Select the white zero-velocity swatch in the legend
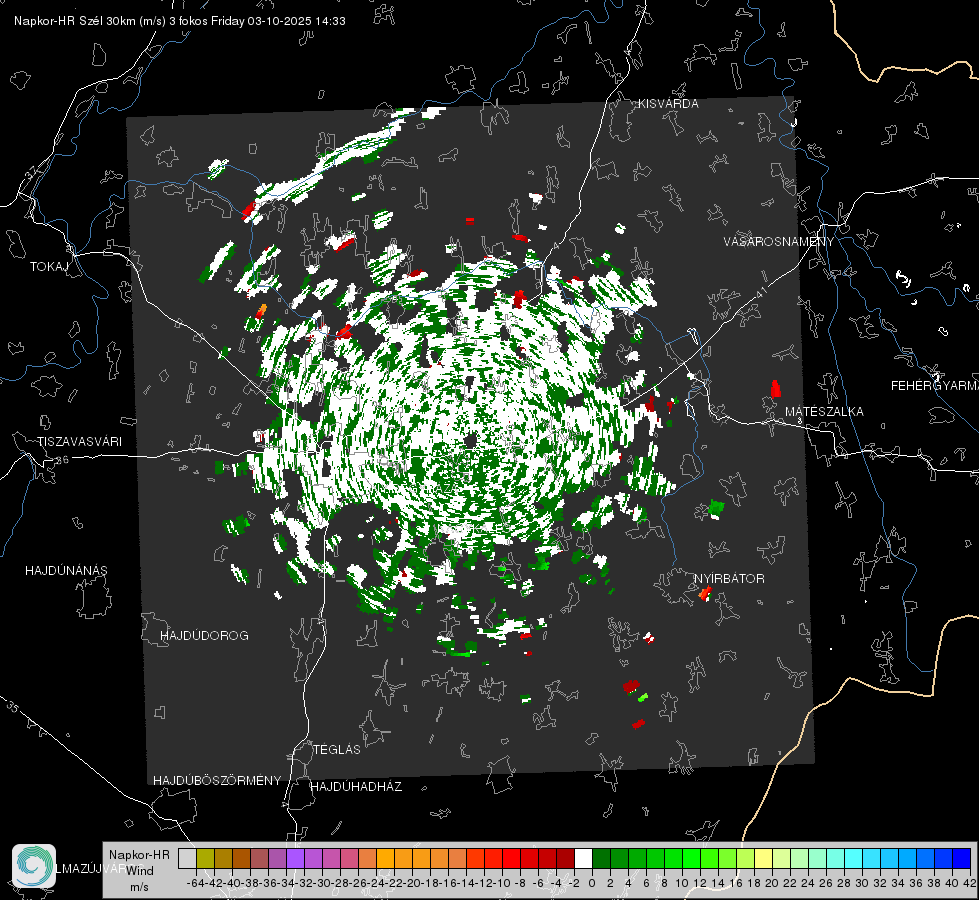Viewport: 979px width, 900px height. (583, 859)
